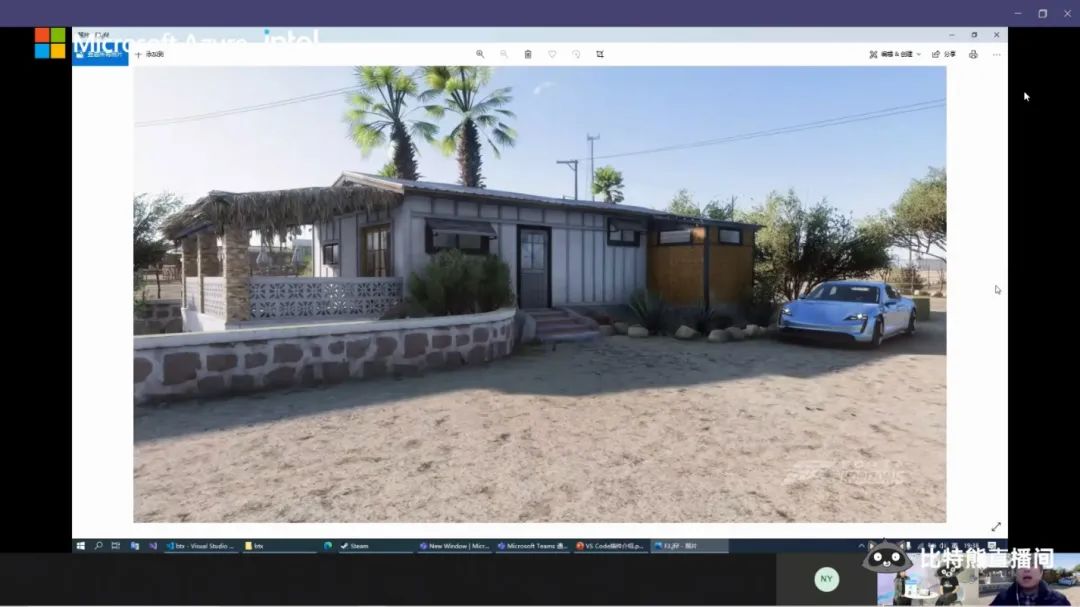Screen dimensions: 1080x607
Task: Click the Print icon in Photos toolbar
Action: [x=973, y=54]
